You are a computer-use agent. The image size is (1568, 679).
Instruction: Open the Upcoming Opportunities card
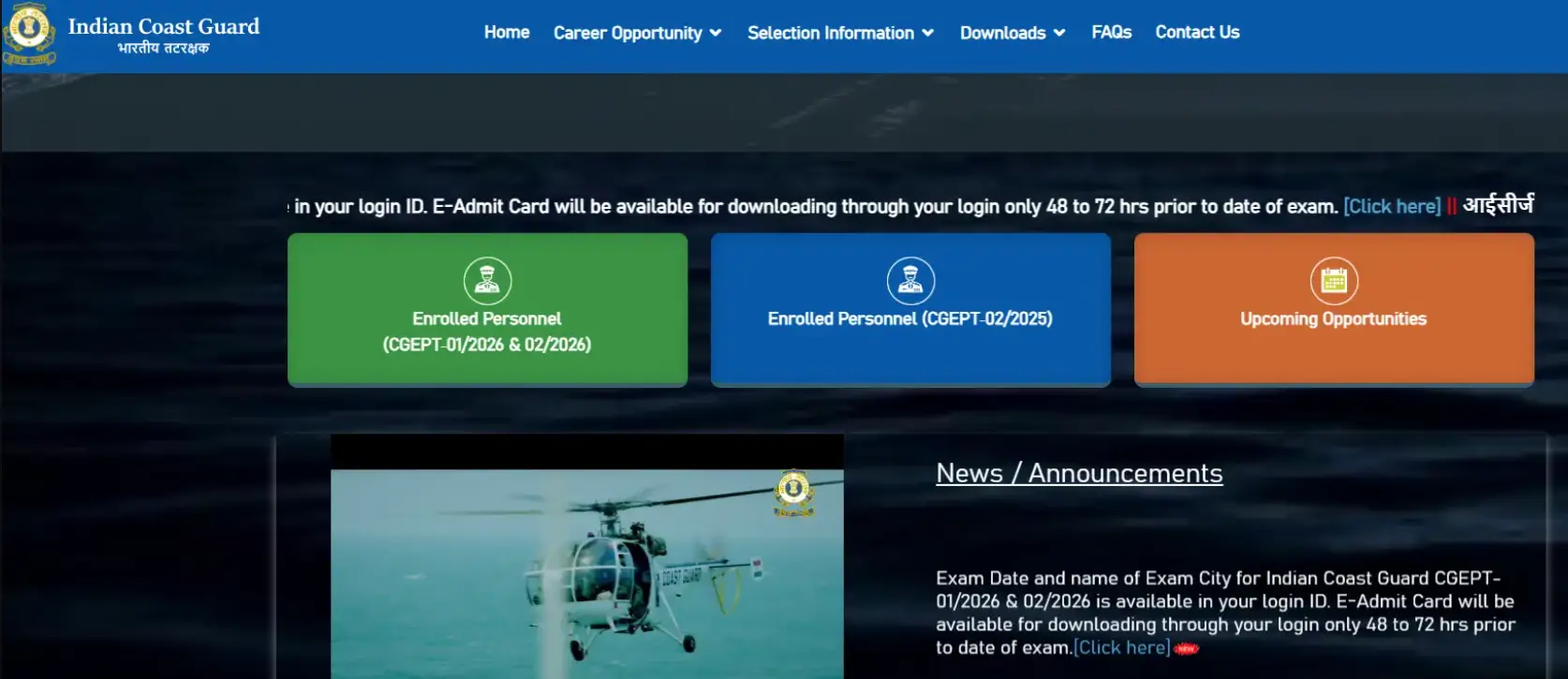[1334, 309]
